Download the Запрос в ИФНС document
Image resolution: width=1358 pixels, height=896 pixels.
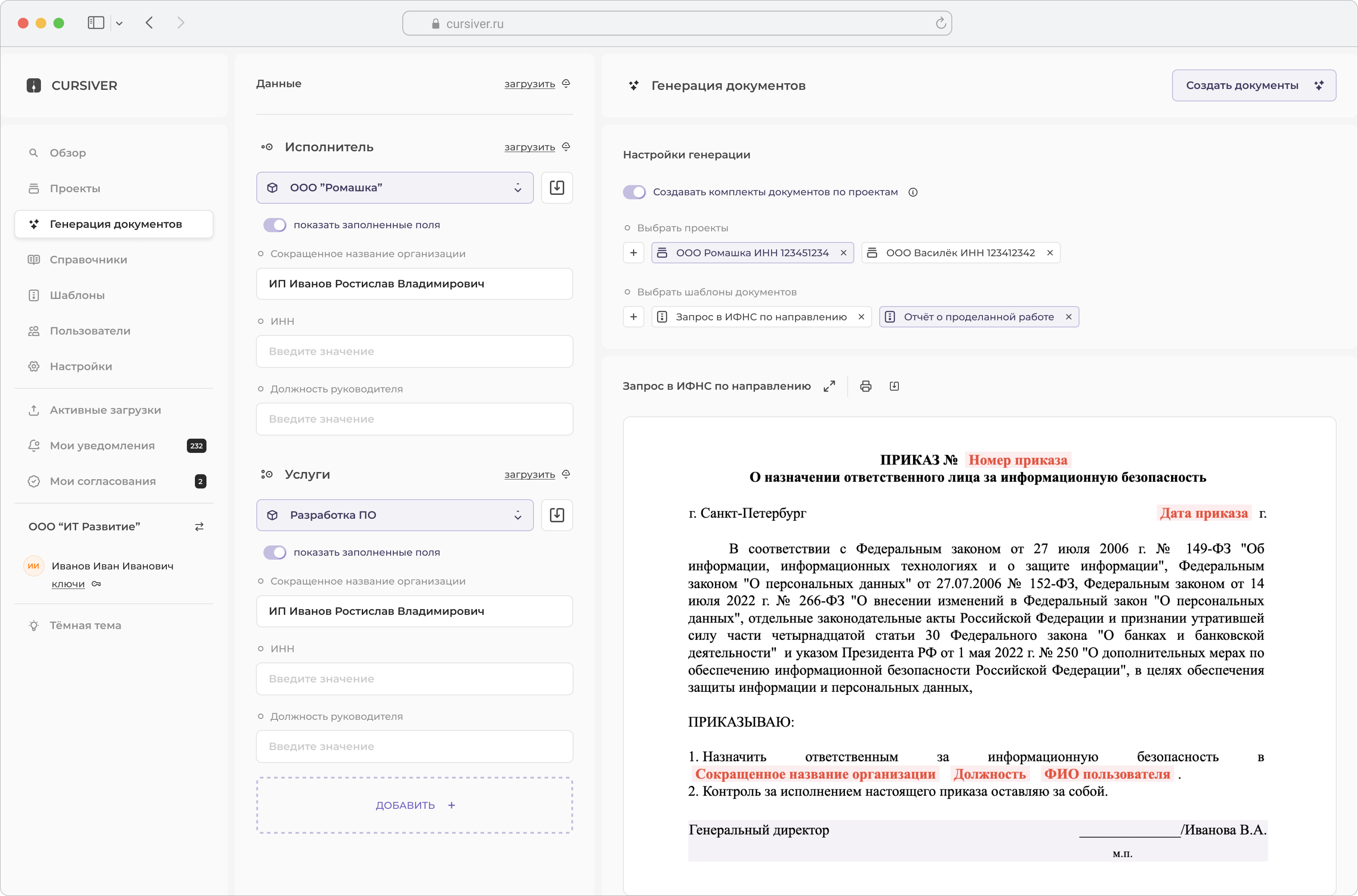[894, 386]
